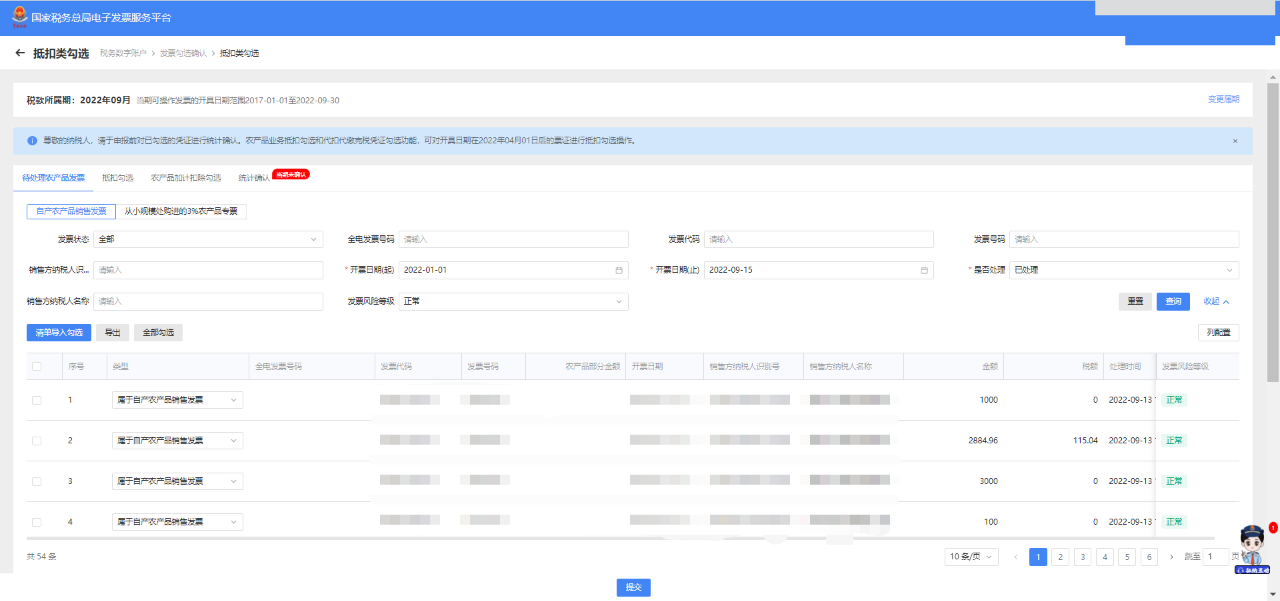Toggle the select-all checkbox in table header

click(x=37, y=367)
